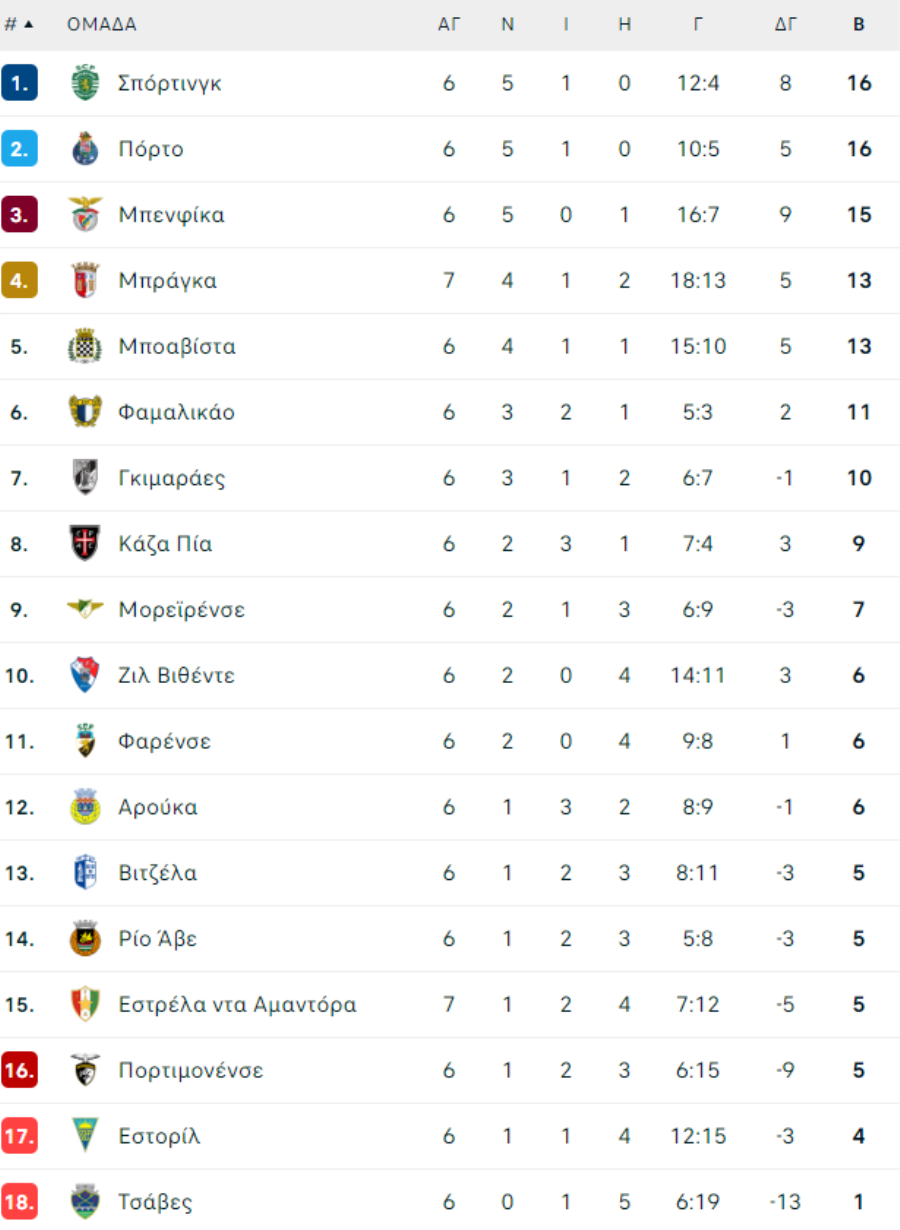
Task: Click the Μποαβίστα checkered crest
Action: [85, 347]
